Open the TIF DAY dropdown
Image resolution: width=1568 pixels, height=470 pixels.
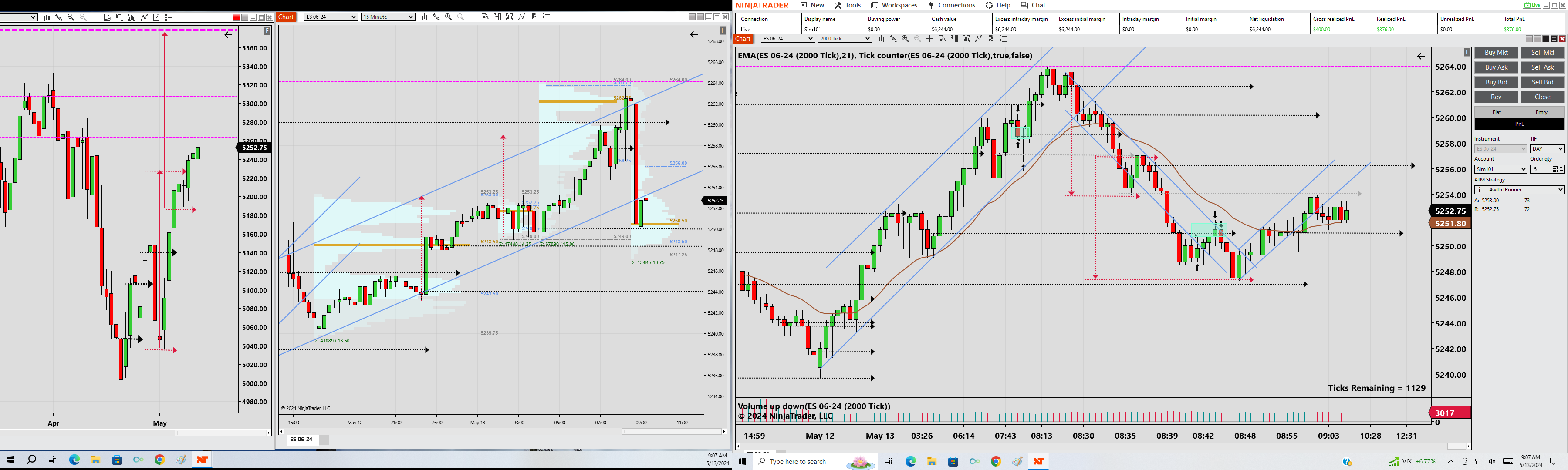[x=1547, y=149]
